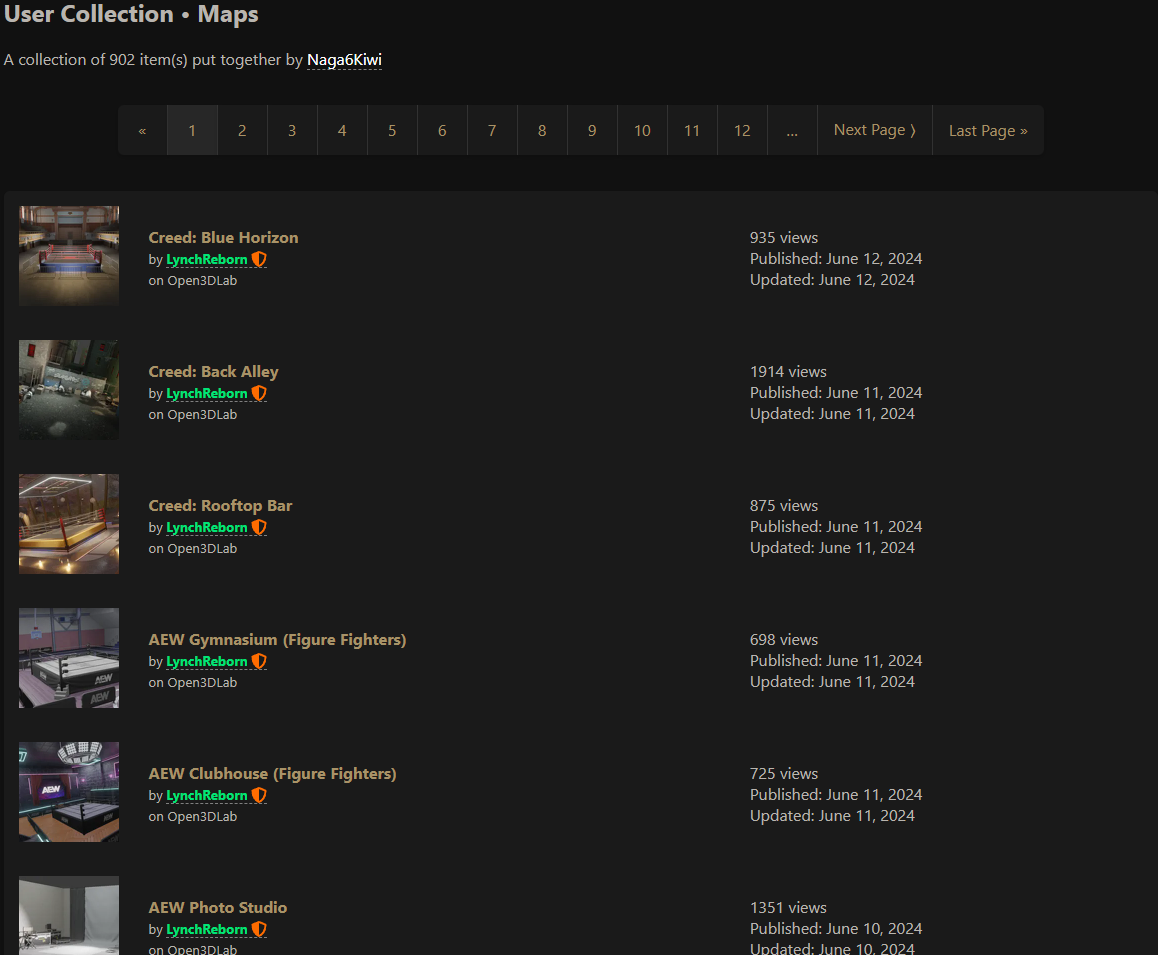Click the '725 views' text
This screenshot has width=1158, height=955.
[784, 774]
